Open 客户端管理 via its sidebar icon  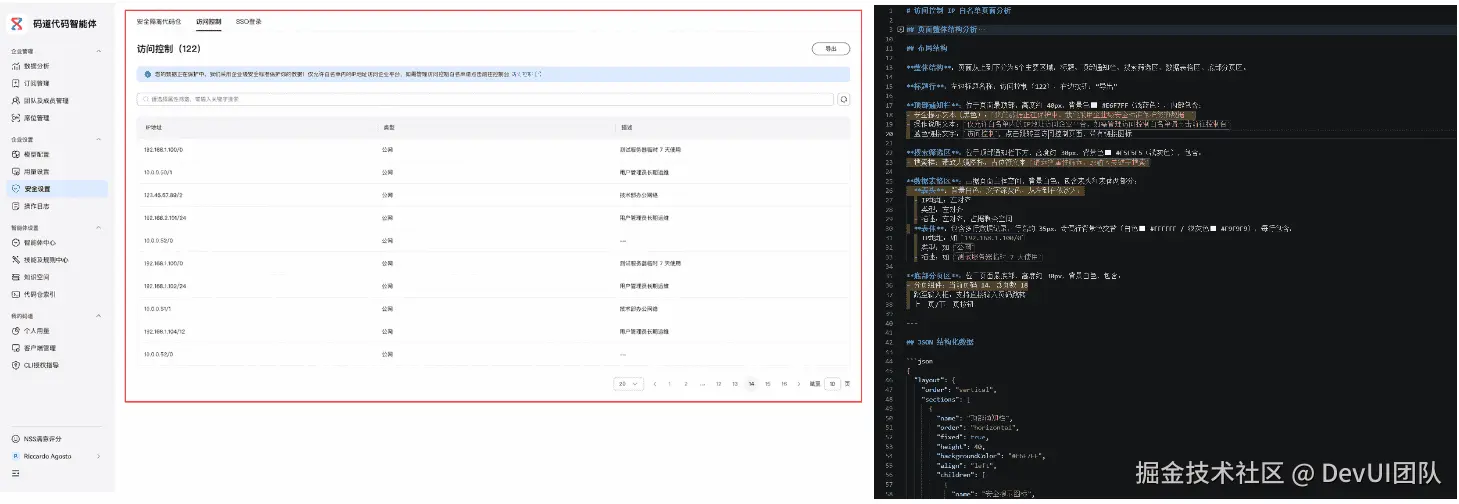tap(15, 347)
